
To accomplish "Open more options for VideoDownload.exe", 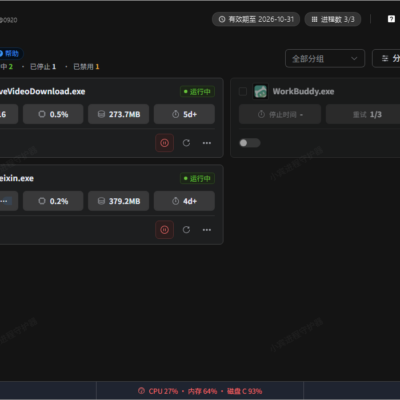I will coord(207,143).
